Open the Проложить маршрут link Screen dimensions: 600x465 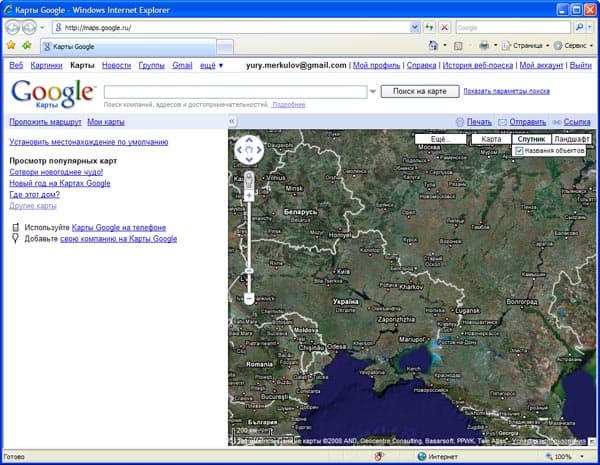coord(45,122)
